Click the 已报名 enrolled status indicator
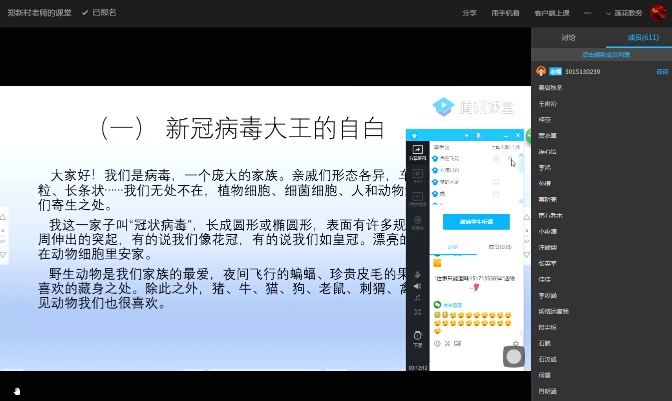Image resolution: width=672 pixels, height=401 pixels. pyautogui.click(x=99, y=13)
